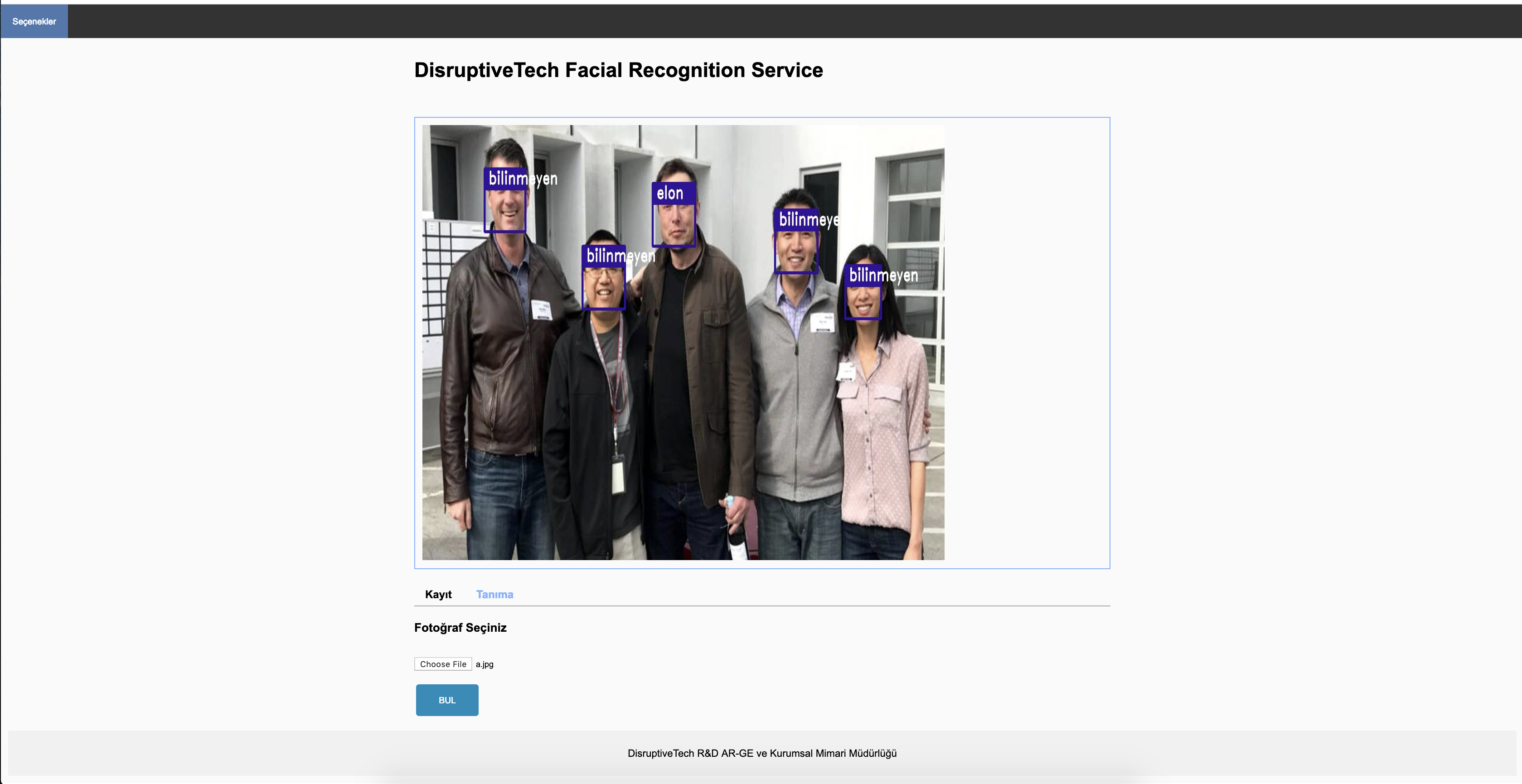Click the Fotoğraf Seçiniz heading
1522x784 pixels.
click(460, 628)
